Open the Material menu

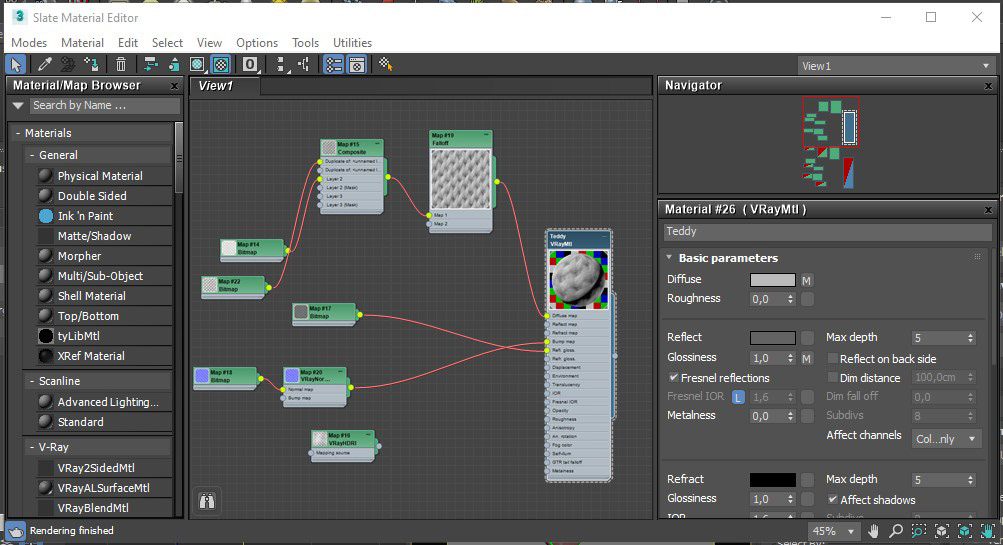click(x=82, y=42)
